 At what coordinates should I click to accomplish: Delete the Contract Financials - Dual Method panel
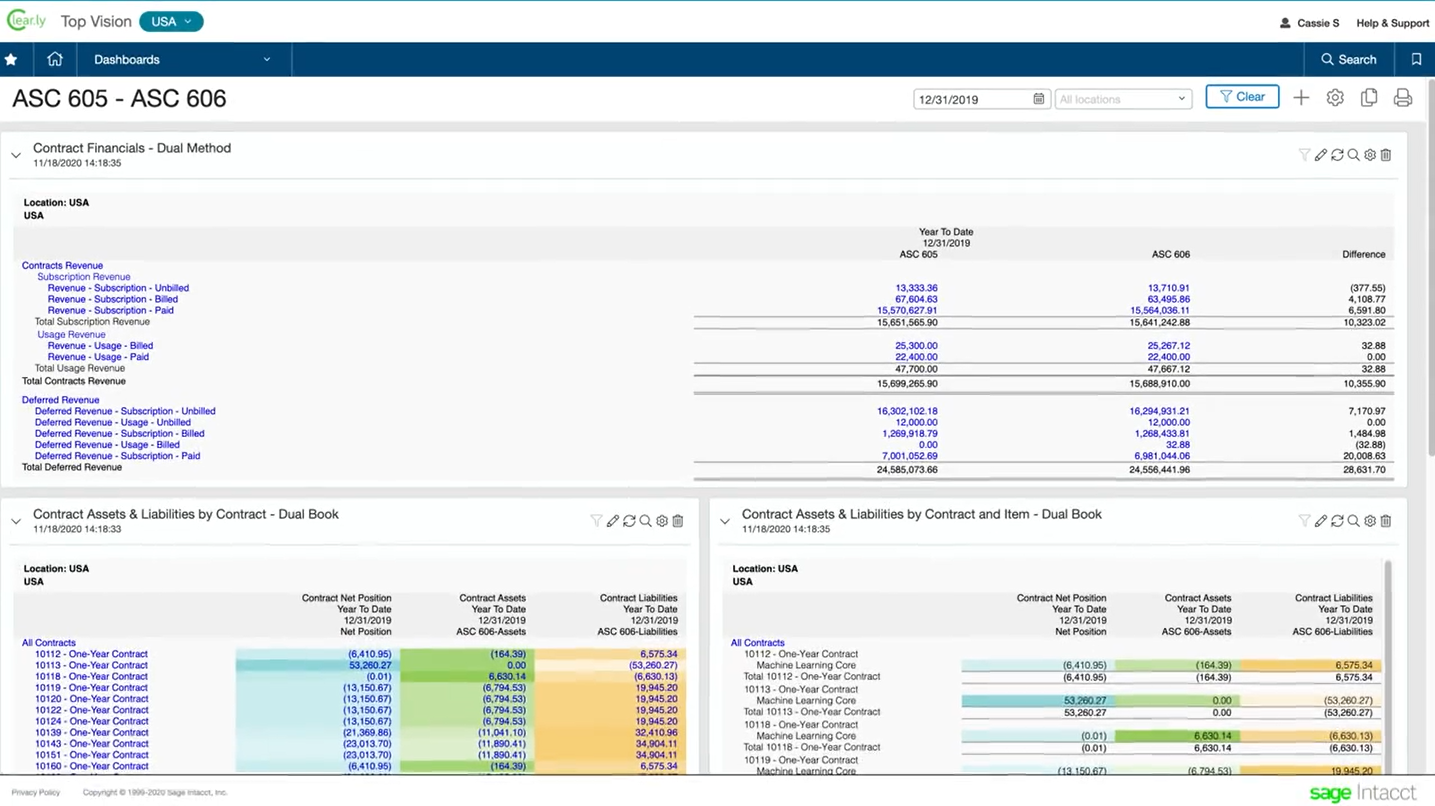[x=1386, y=155]
